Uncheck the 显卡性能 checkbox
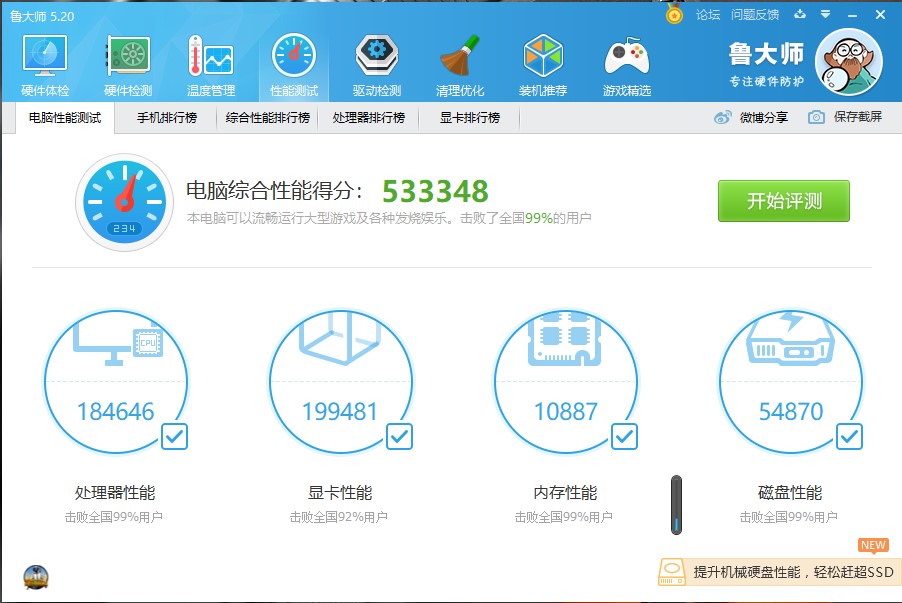This screenshot has height=603, width=902. pyautogui.click(x=399, y=437)
